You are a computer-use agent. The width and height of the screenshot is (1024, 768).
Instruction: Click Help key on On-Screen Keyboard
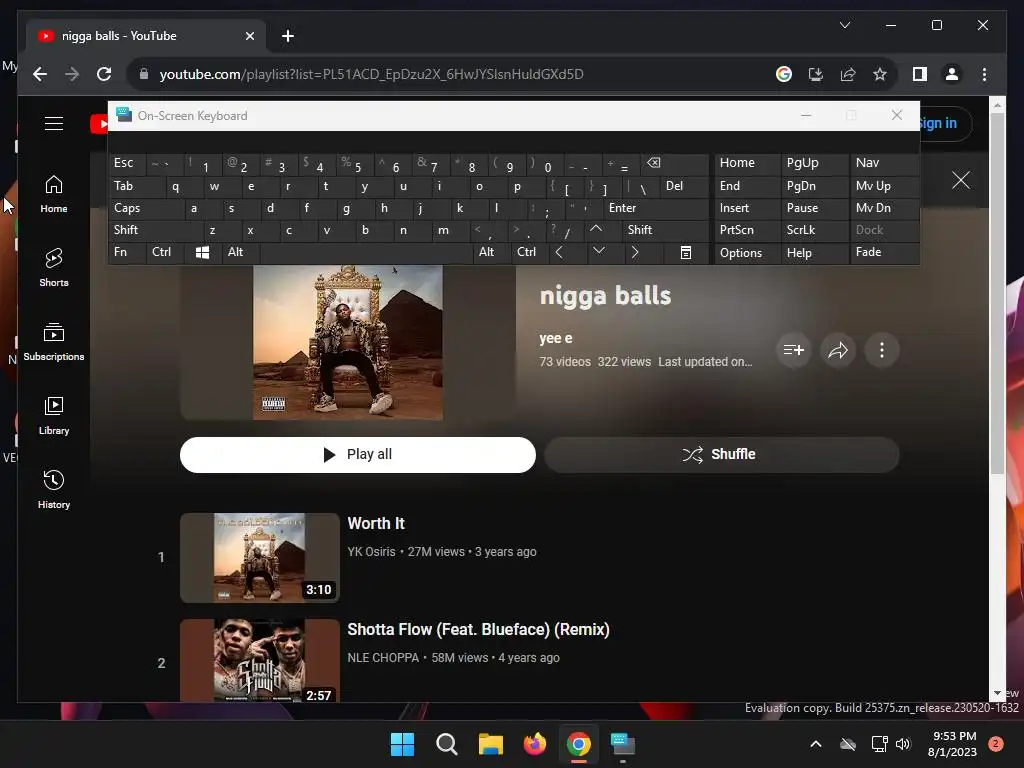pyautogui.click(x=814, y=252)
